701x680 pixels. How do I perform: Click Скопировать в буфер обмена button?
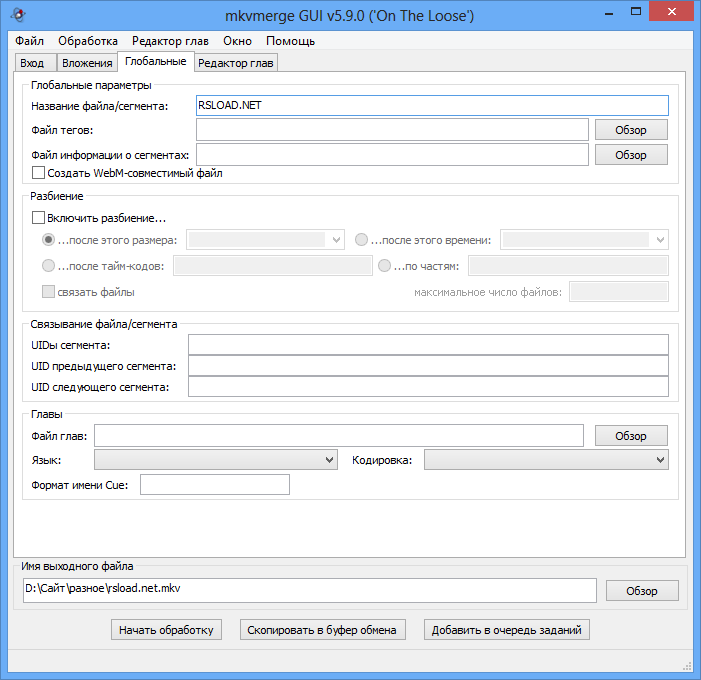[x=322, y=629]
